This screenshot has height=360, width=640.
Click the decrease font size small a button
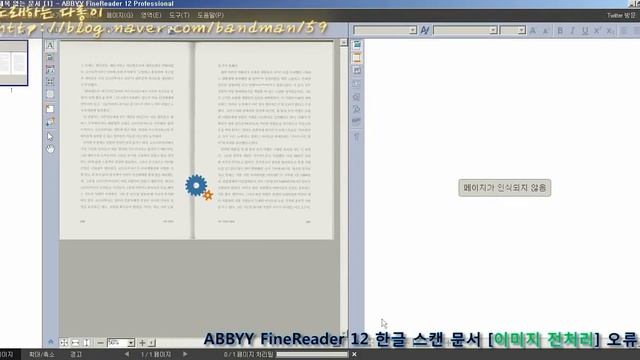(x=545, y=31)
